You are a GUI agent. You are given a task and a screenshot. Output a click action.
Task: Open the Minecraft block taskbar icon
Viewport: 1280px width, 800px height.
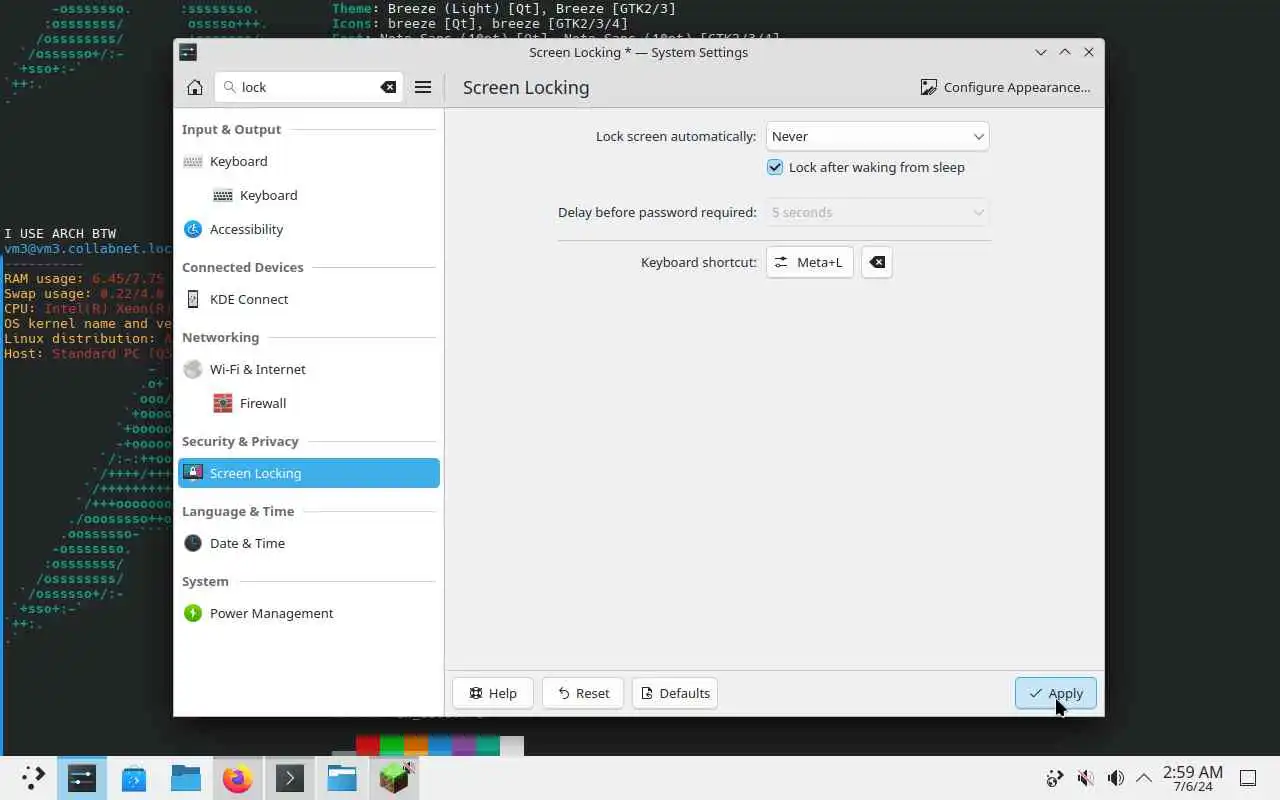394,778
